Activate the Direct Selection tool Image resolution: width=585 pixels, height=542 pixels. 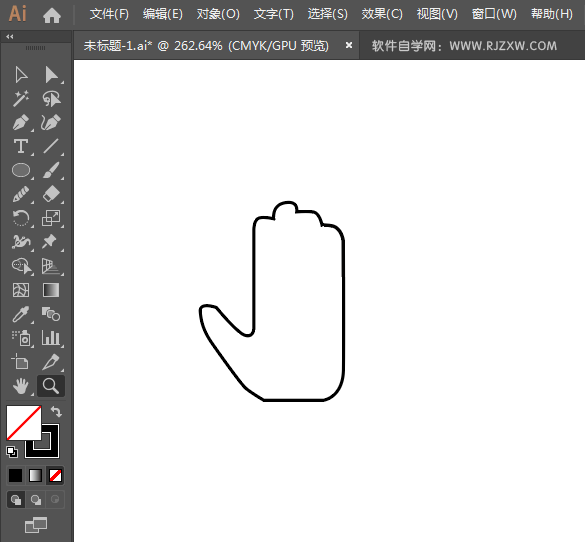(x=51, y=75)
